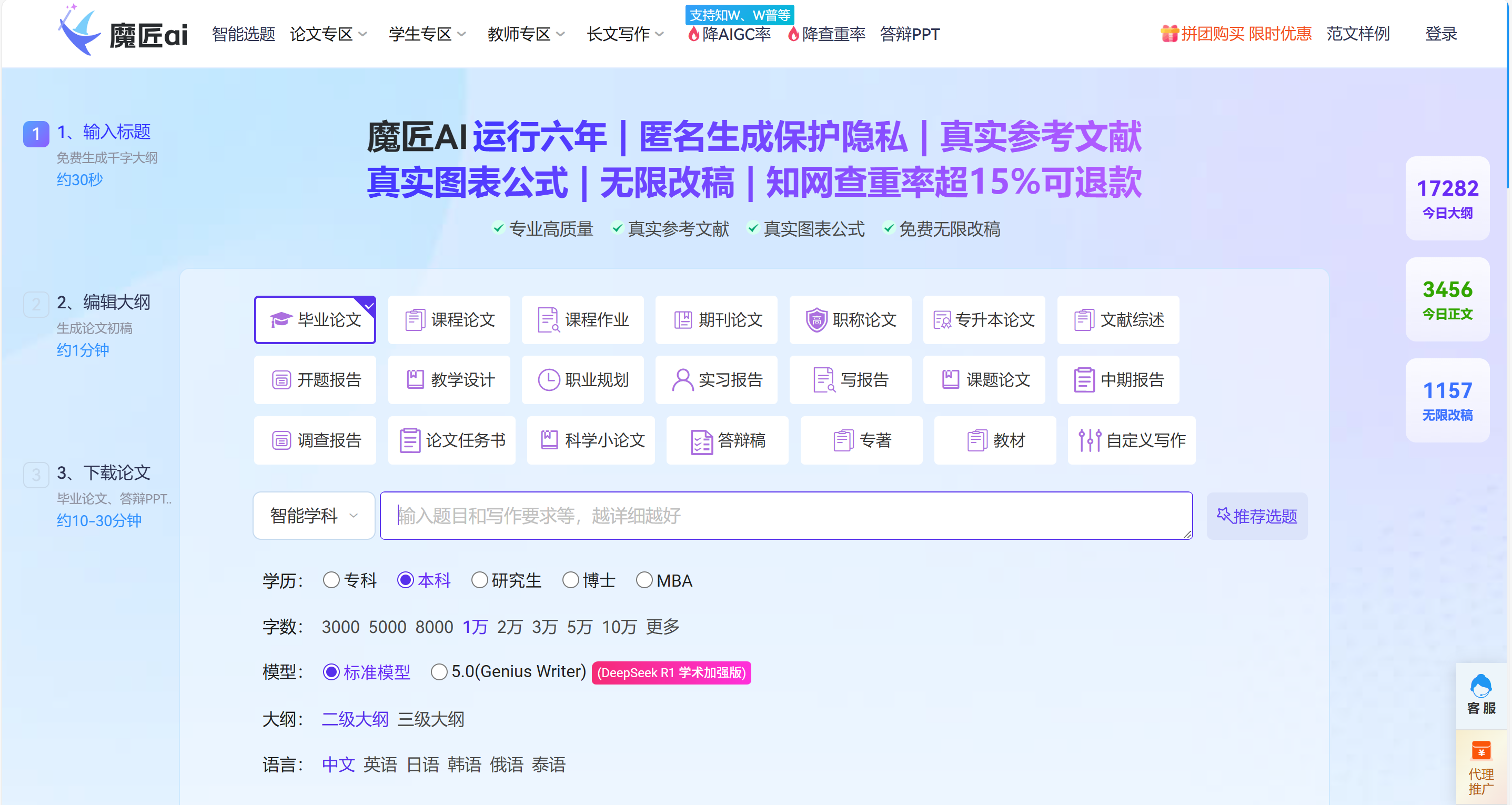The image size is (1512, 805).
Task: Choose the 课程论文 document type
Action: click(x=449, y=320)
